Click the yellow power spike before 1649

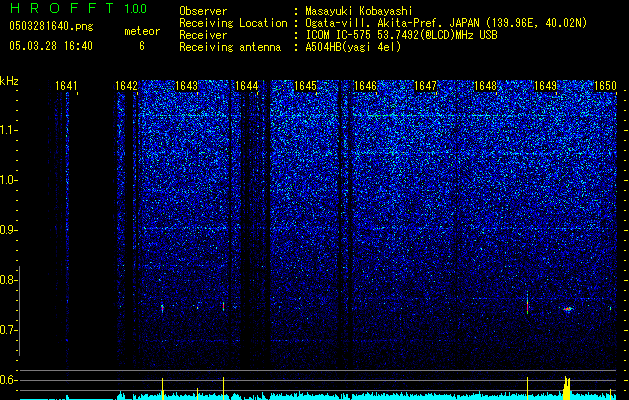pos(527,388)
